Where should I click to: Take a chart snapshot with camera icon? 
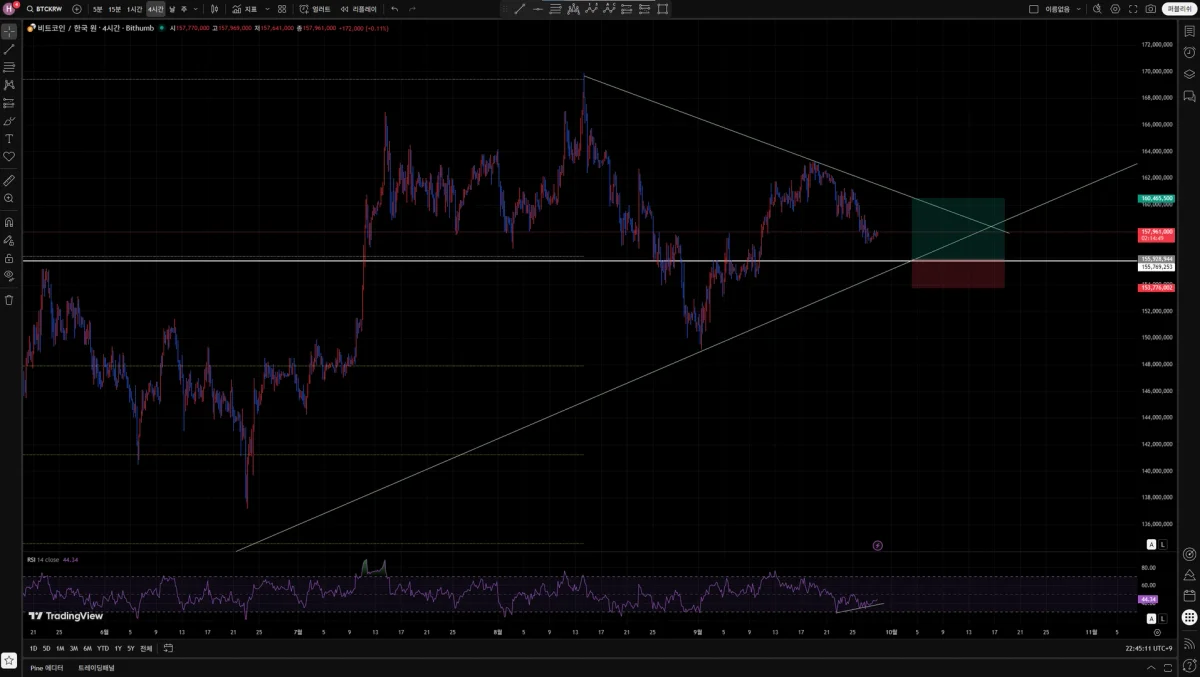coord(1151,9)
